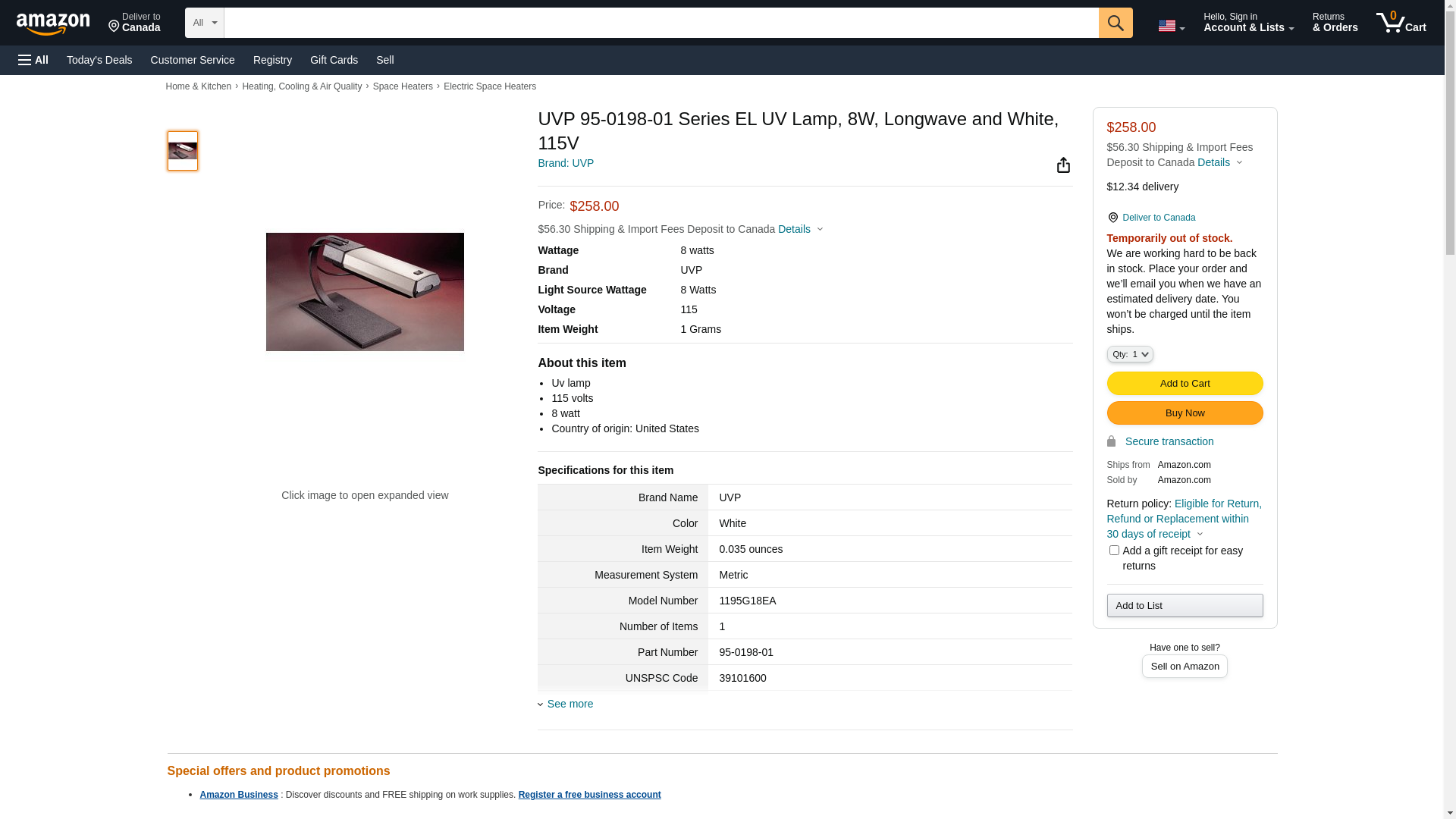
Task: Select the product image thumbnail
Action: (183, 151)
